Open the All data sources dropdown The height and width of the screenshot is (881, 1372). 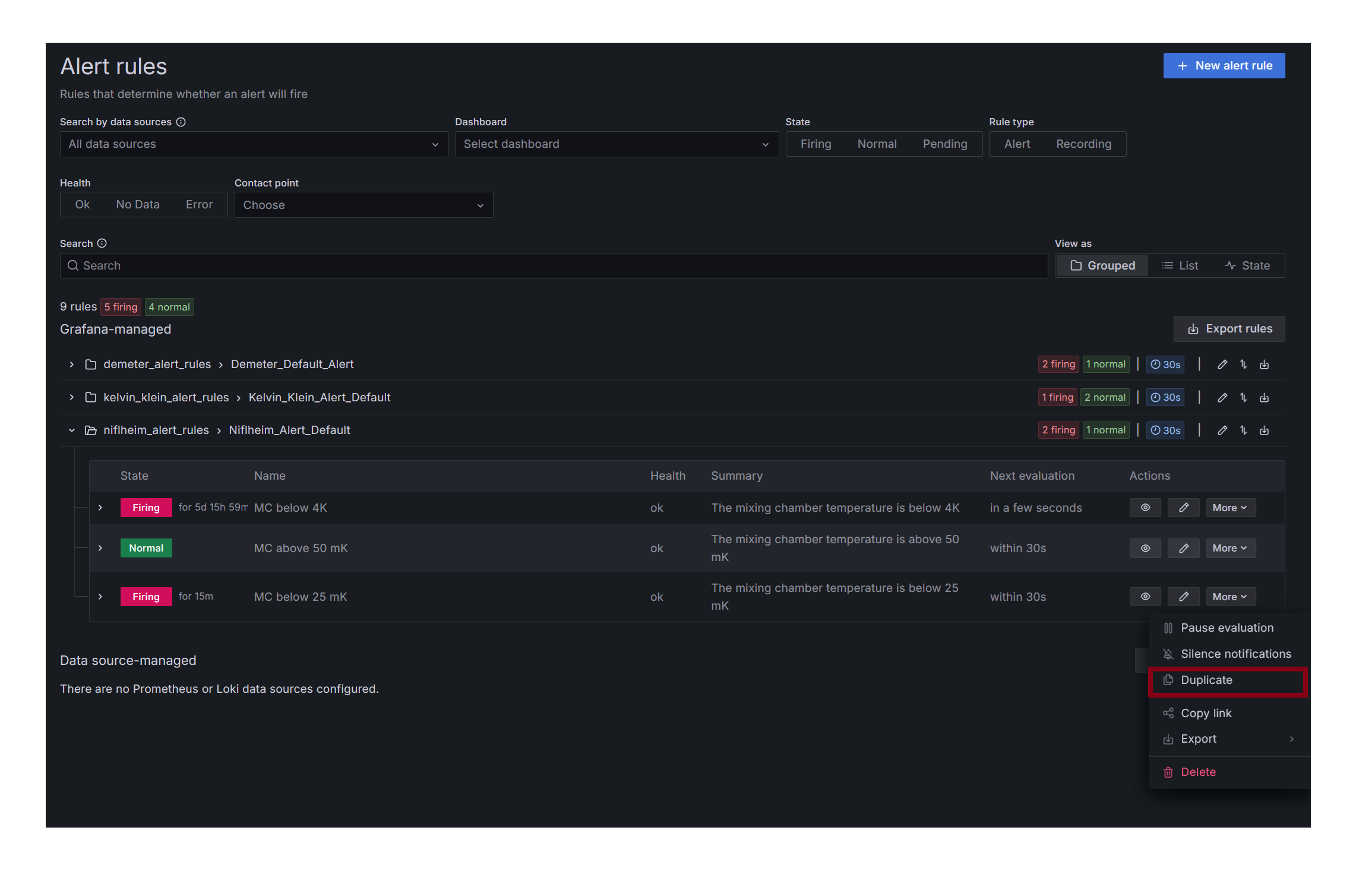pyautogui.click(x=254, y=144)
